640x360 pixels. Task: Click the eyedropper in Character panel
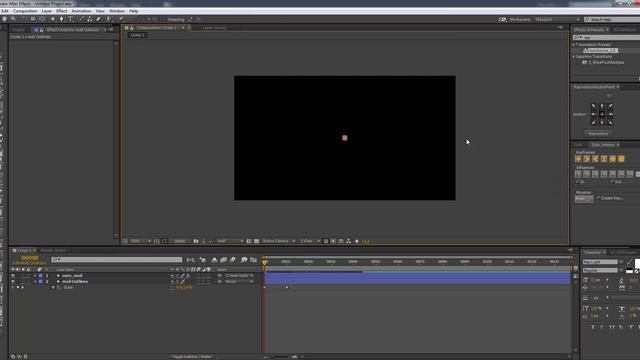(629, 262)
